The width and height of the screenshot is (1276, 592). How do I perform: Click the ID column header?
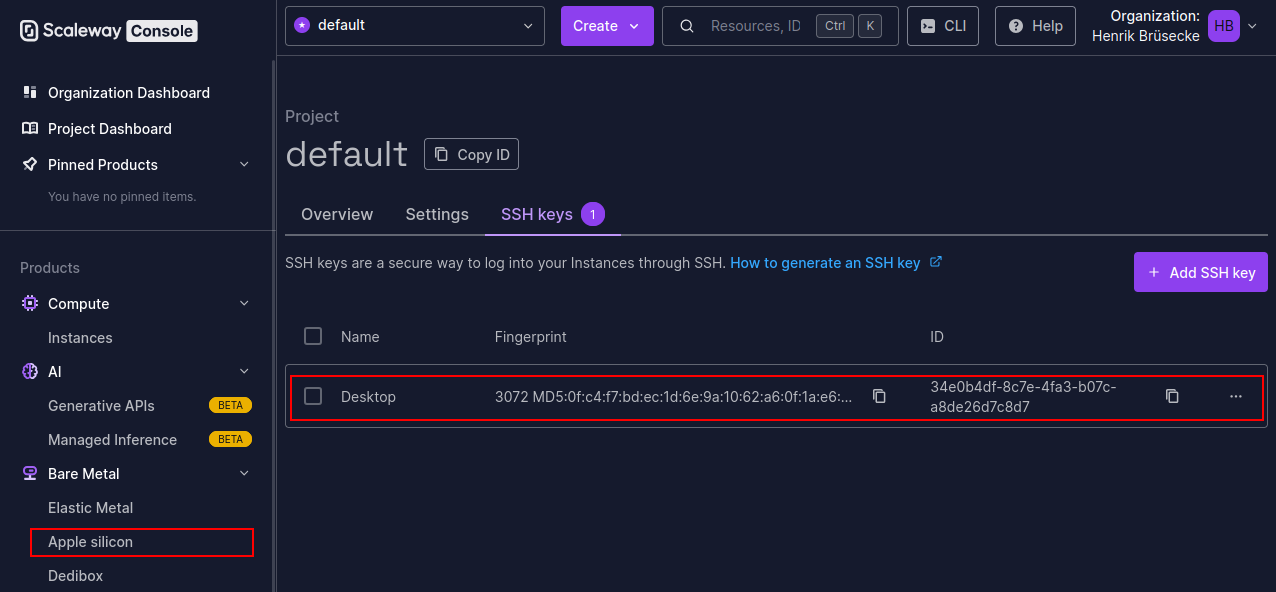937,337
